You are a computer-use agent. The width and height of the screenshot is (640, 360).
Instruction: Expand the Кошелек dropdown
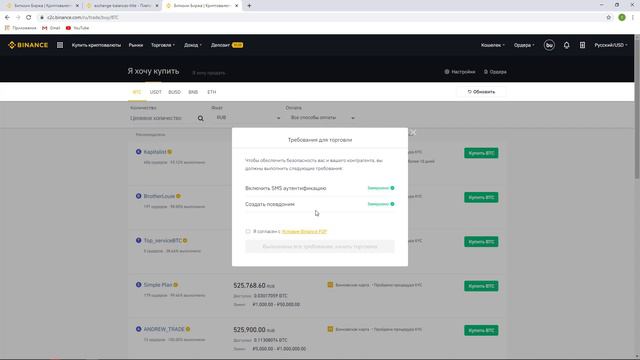(493, 45)
